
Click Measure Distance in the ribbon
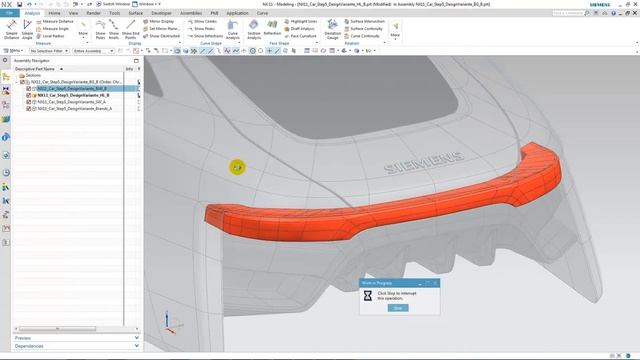pyautogui.click(x=55, y=21)
